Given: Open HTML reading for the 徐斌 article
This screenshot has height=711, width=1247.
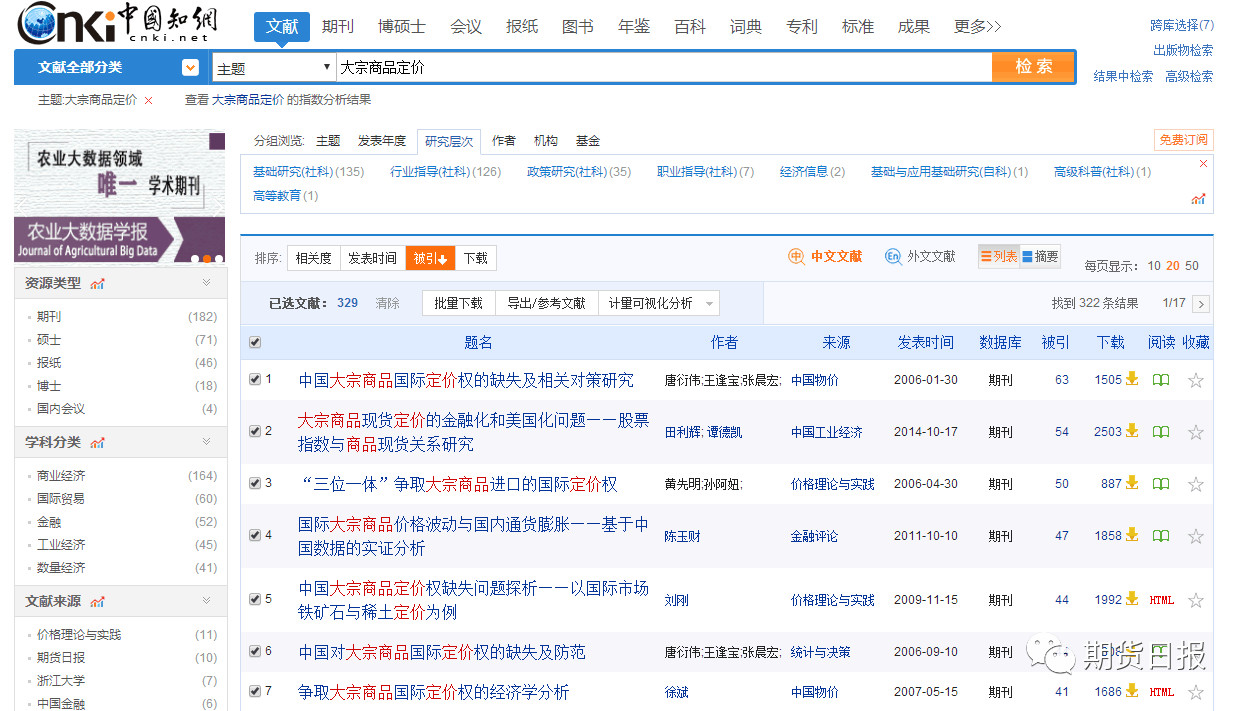Looking at the screenshot, I should 1161,692.
